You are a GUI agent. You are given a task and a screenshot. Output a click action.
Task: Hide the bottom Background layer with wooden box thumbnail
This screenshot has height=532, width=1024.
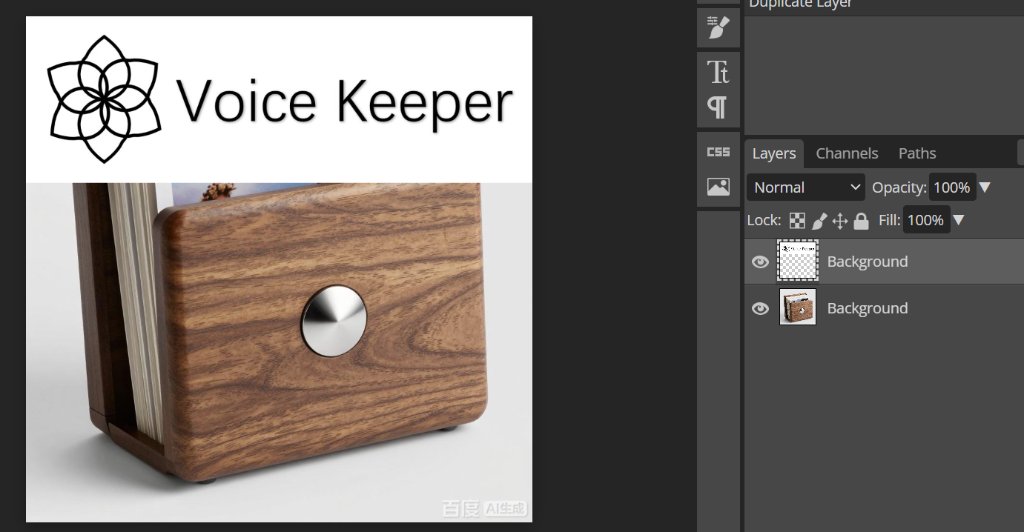(760, 308)
